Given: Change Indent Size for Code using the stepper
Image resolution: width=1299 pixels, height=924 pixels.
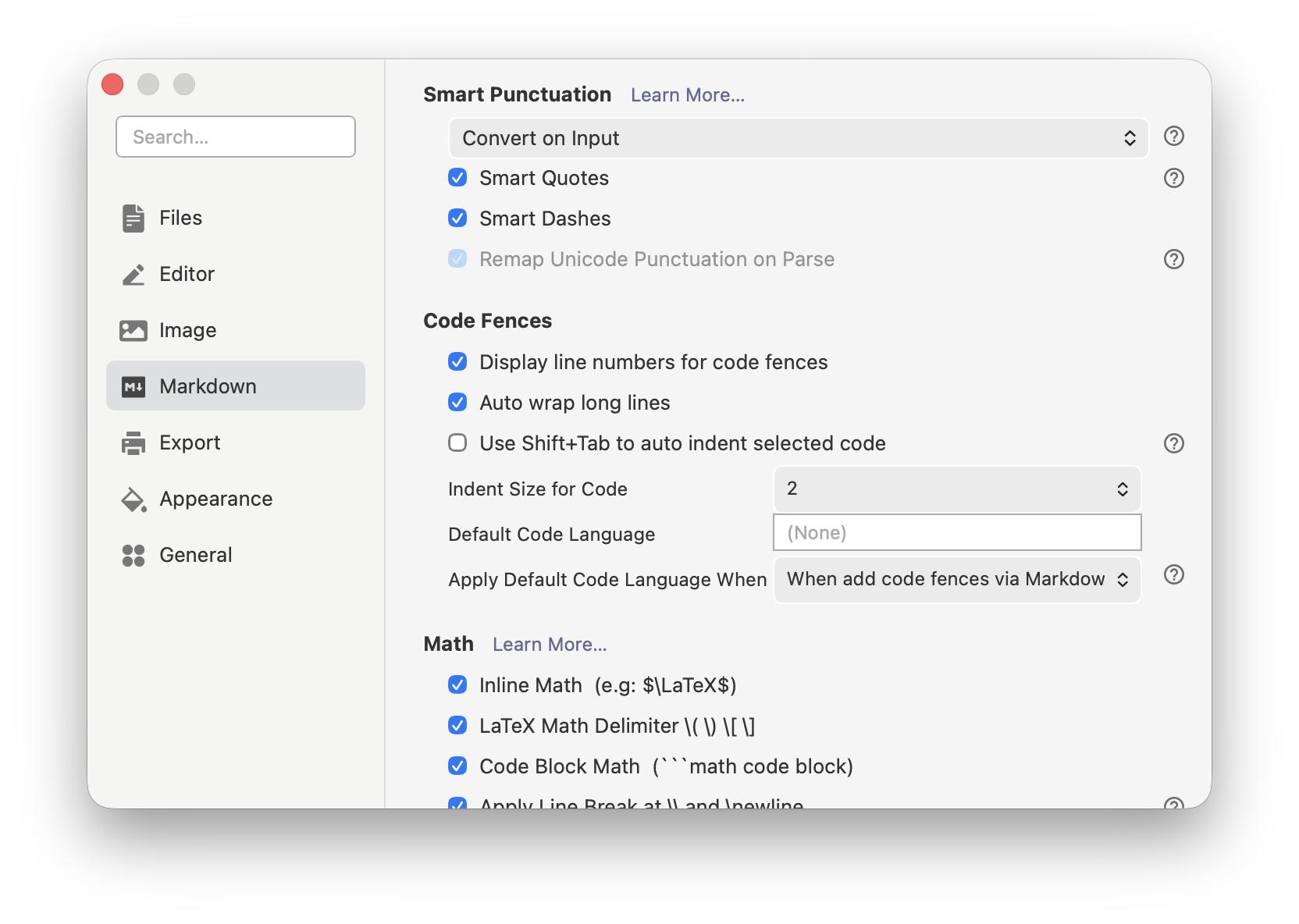Looking at the screenshot, I should (1123, 489).
